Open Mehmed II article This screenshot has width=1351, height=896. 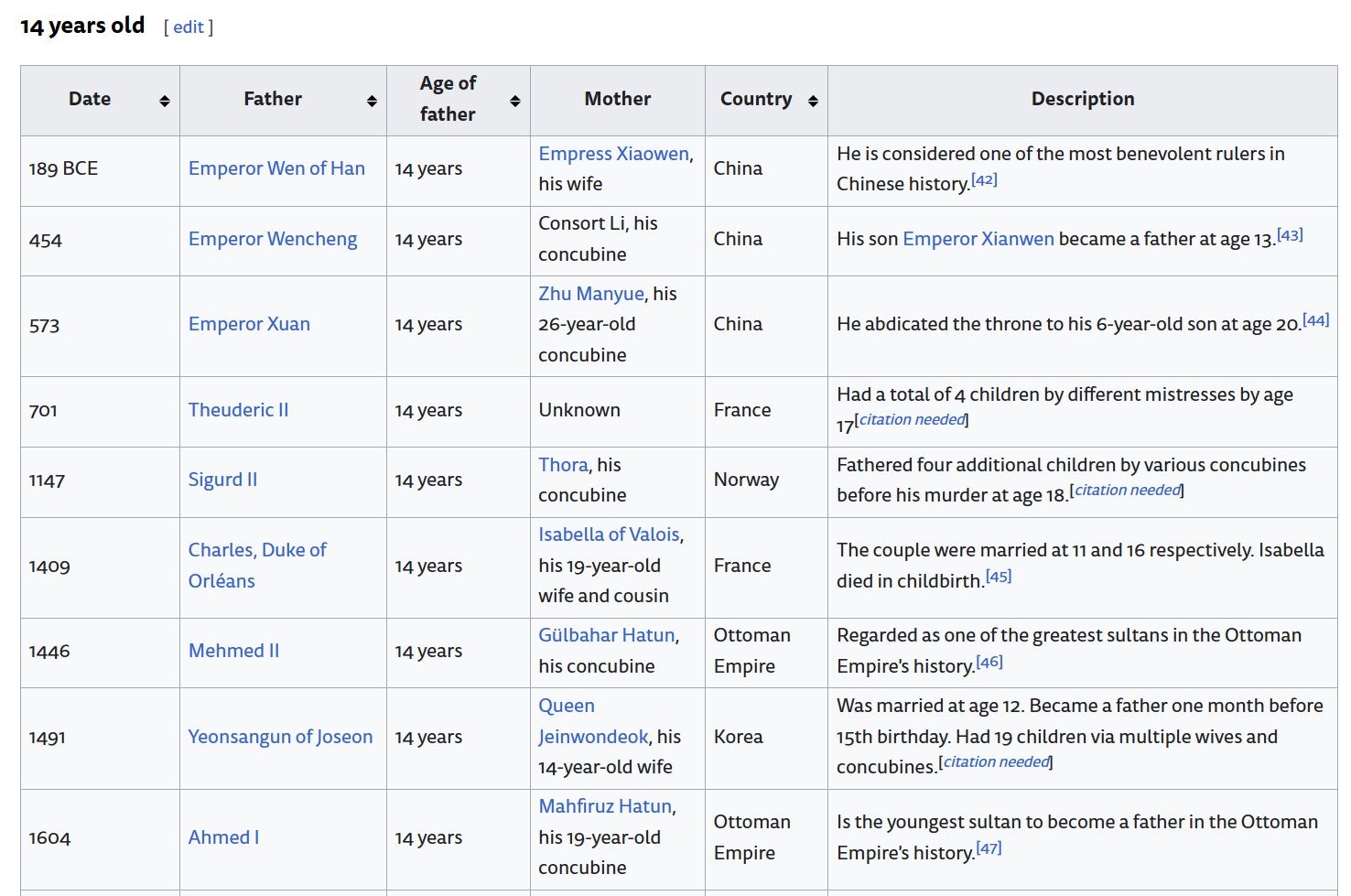click(x=233, y=651)
